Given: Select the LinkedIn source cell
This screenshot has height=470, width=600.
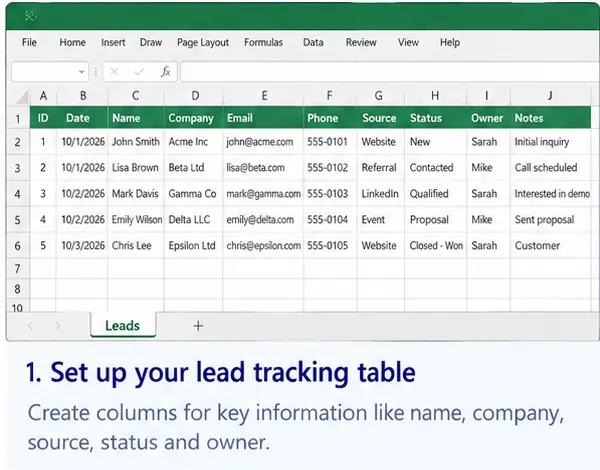Looking at the screenshot, I should (x=381, y=194).
